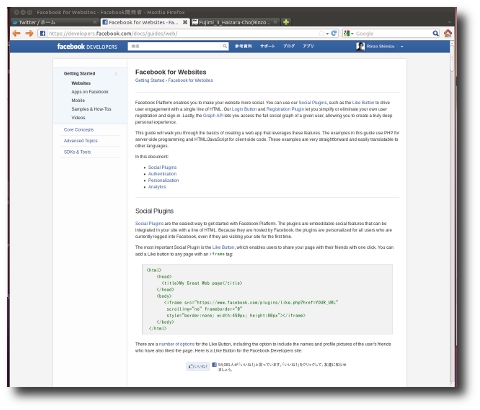480x410 pixels.
Task: Open the アプリ navigation item
Action: pos(308,46)
